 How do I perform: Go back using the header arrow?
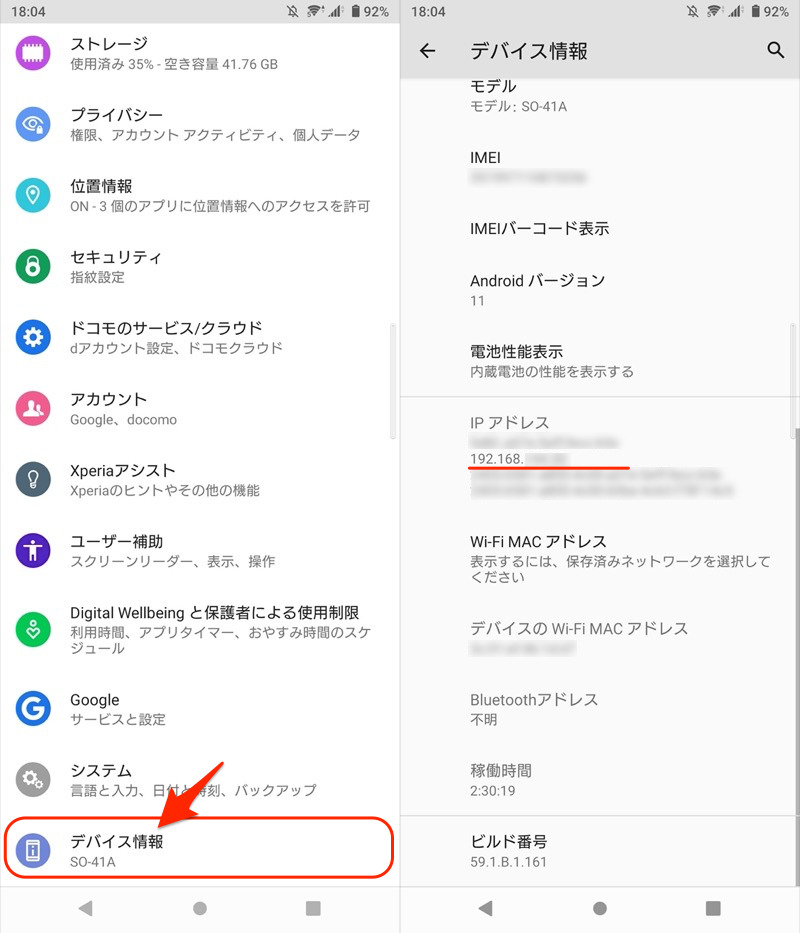pos(427,51)
